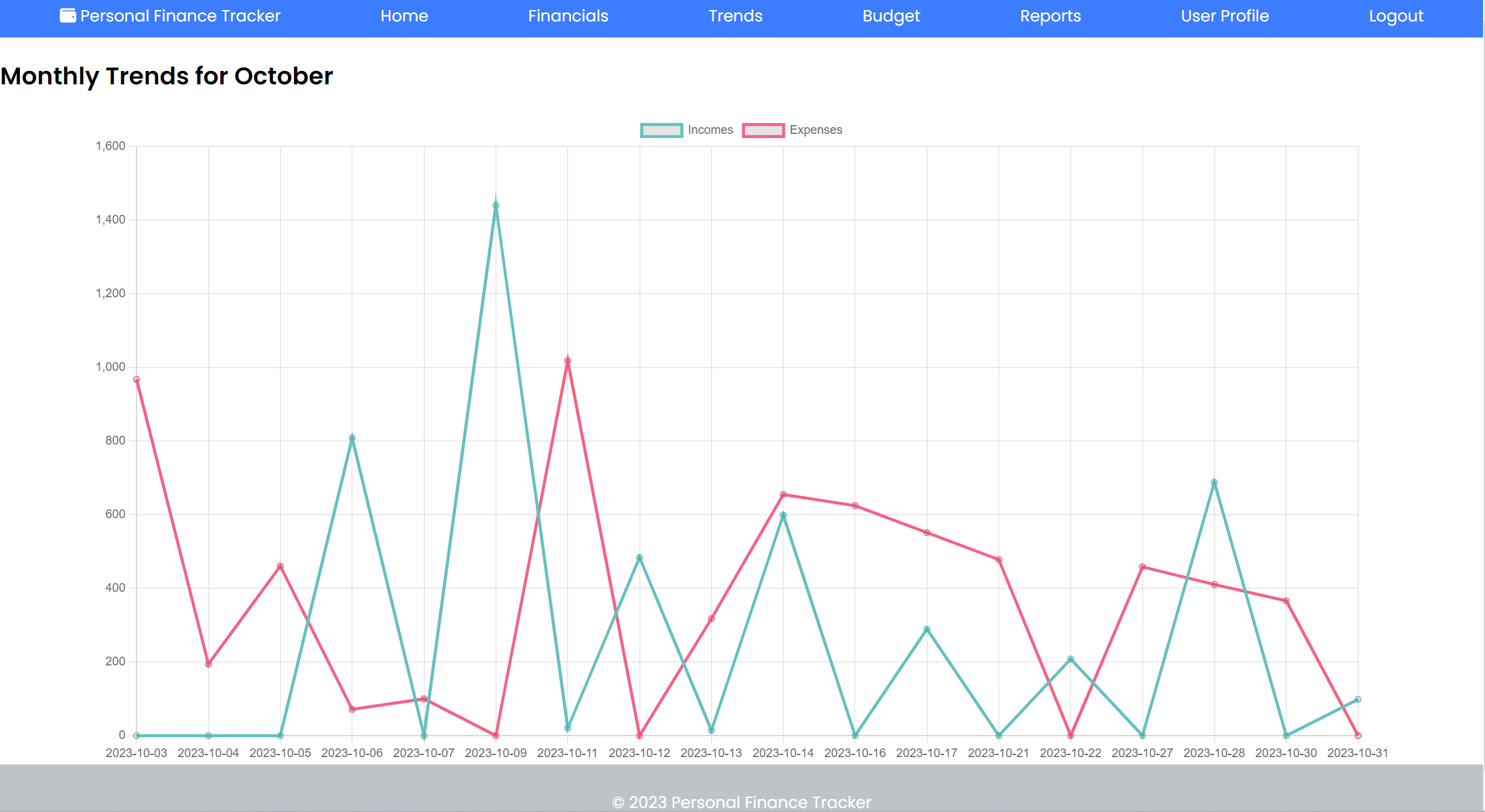Click the Expenses point on 2023-10-04
Viewport: 1485px width, 812px height.
click(x=208, y=664)
